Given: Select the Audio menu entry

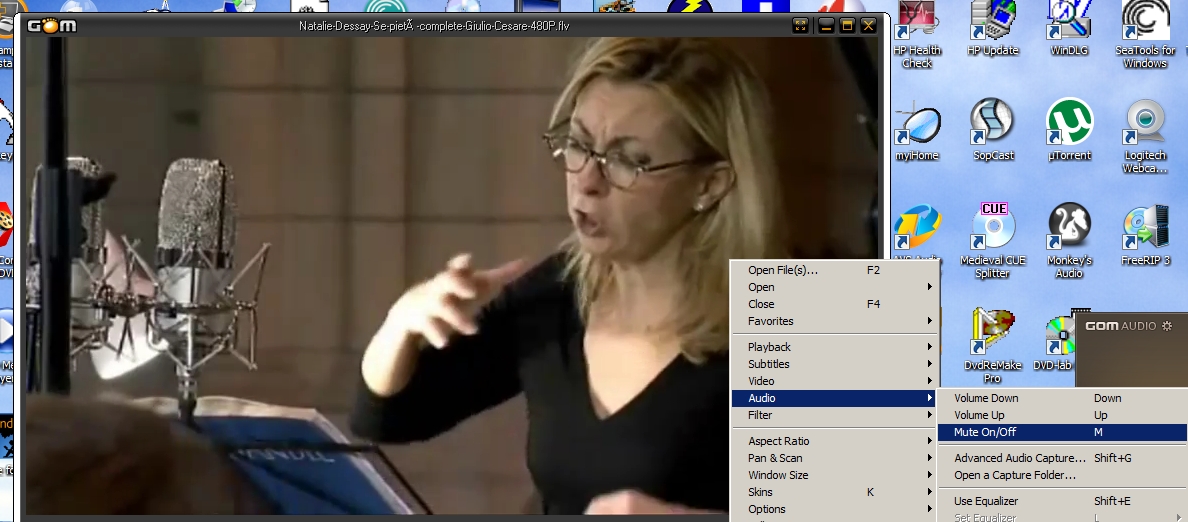Looking at the screenshot, I should (x=834, y=398).
